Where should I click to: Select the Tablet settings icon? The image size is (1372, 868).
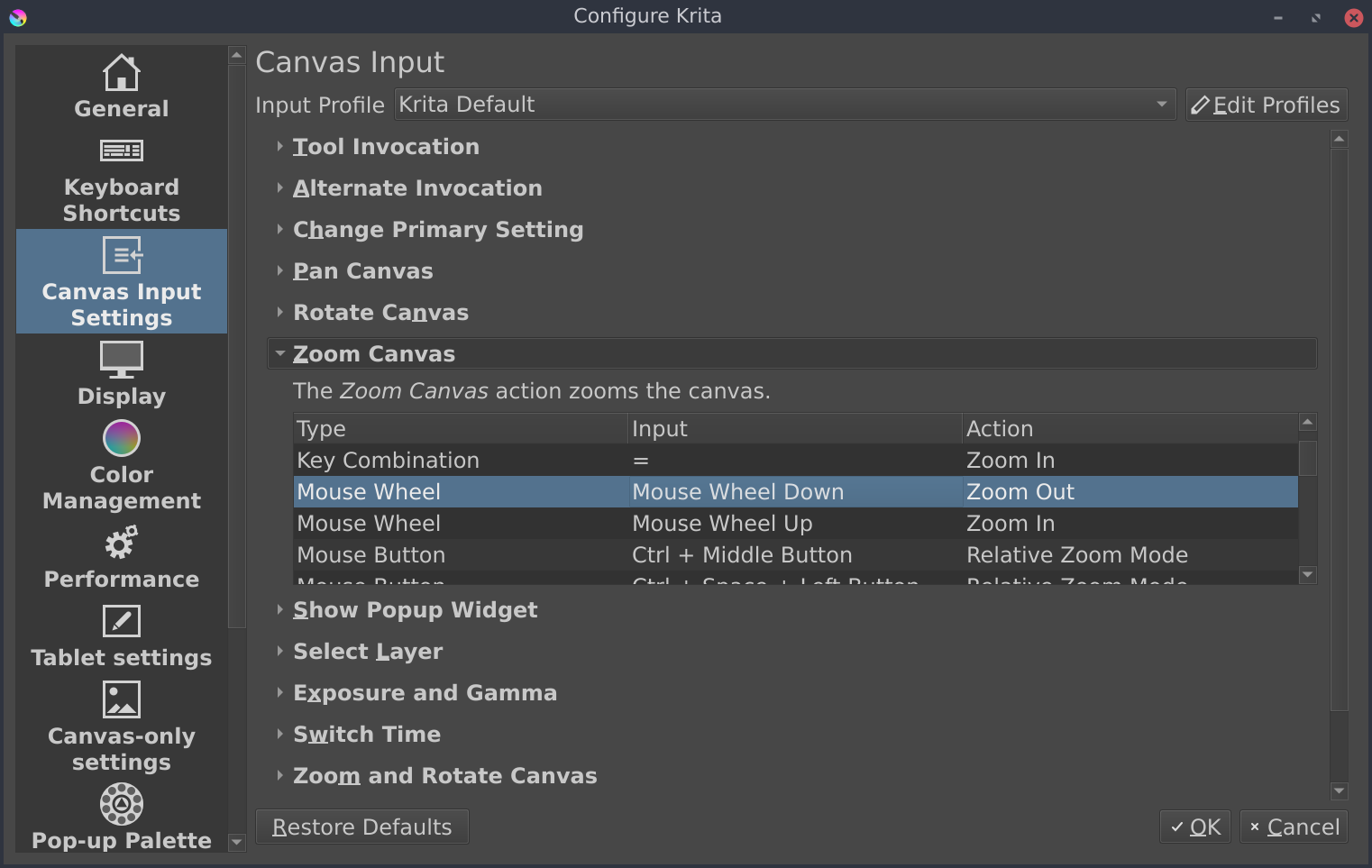point(122,621)
